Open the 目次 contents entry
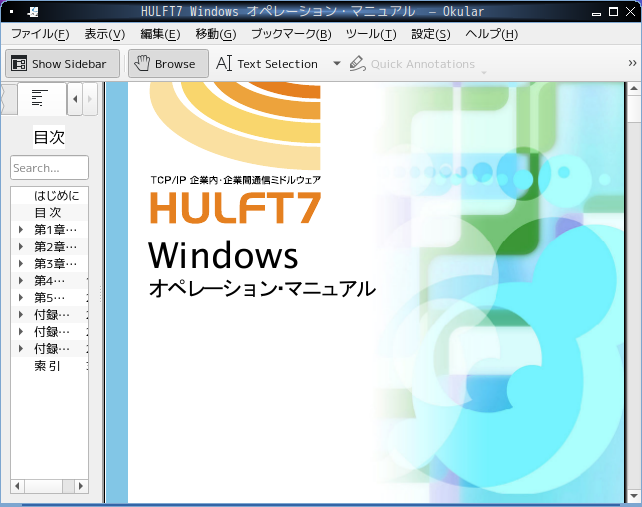The width and height of the screenshot is (642, 507). click(x=48, y=213)
